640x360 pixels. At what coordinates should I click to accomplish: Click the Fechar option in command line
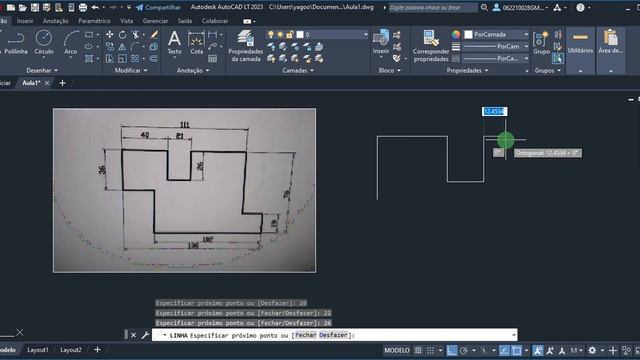point(305,335)
